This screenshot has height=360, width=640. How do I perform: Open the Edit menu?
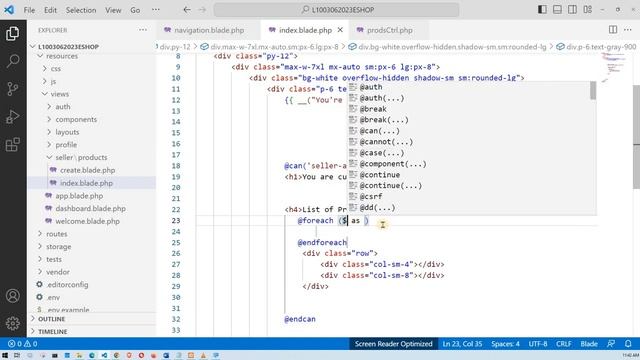(x=51, y=10)
